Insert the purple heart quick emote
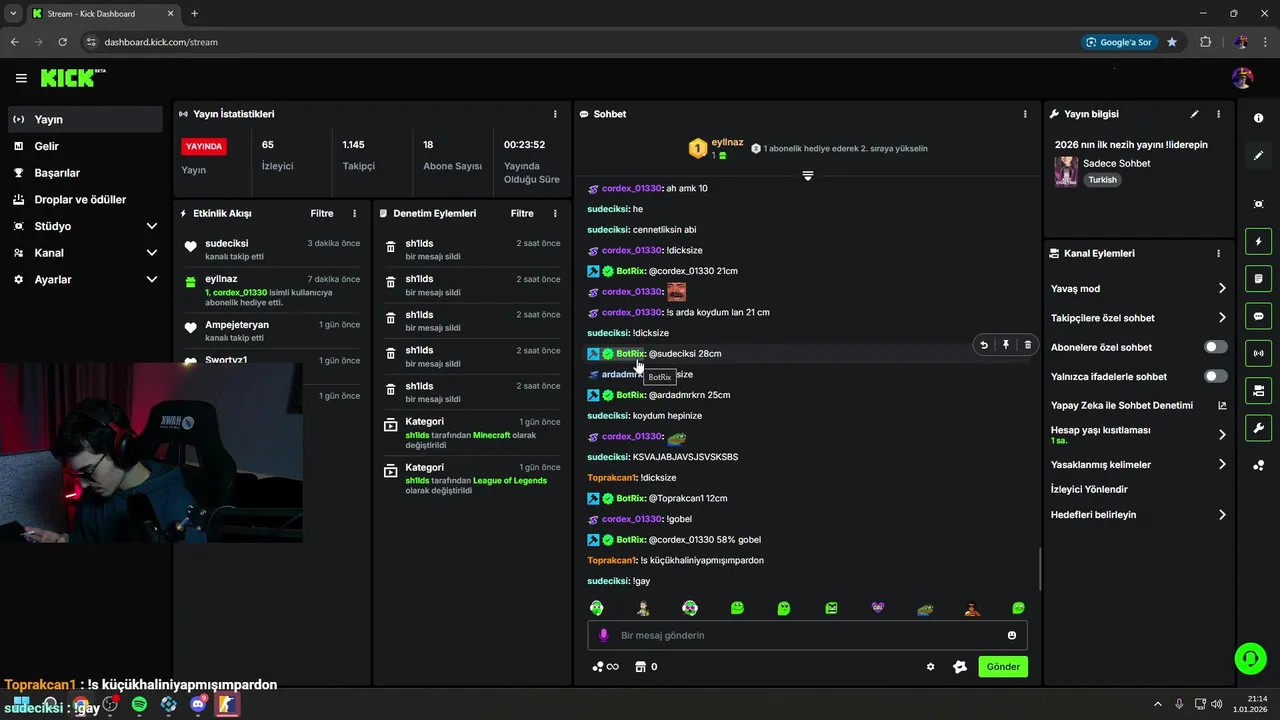 (878, 608)
